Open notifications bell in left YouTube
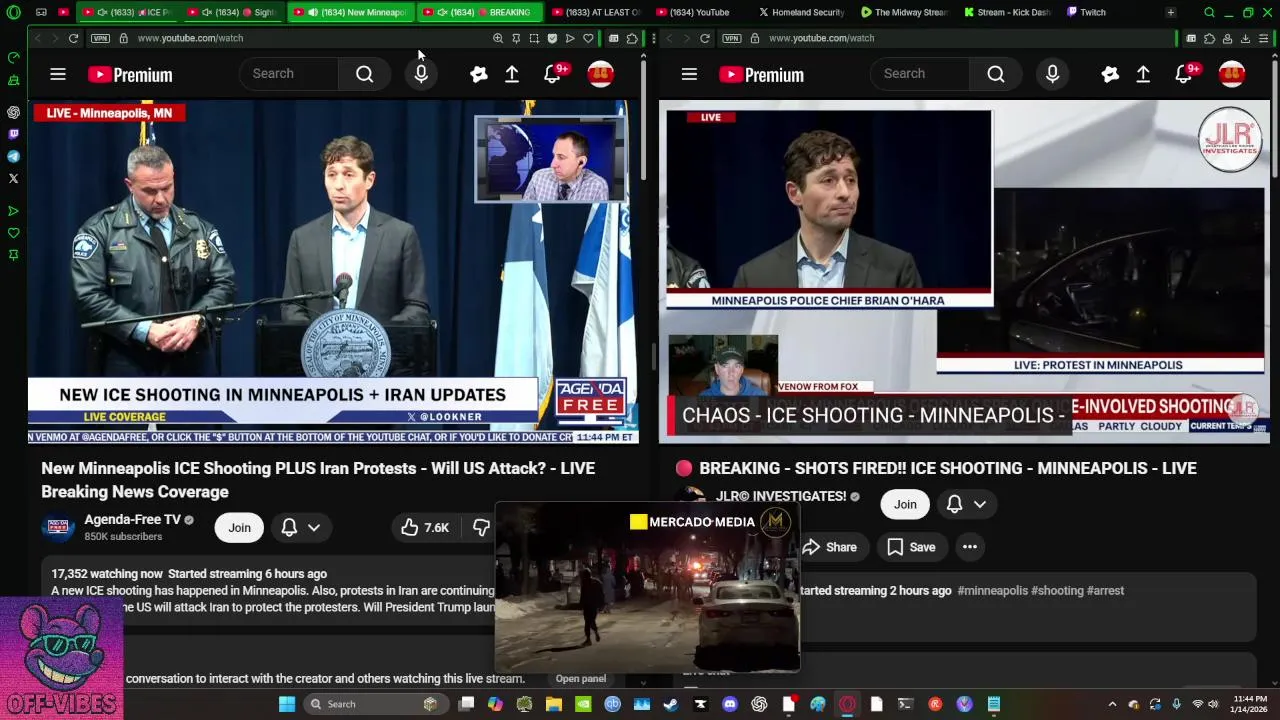Image resolution: width=1280 pixels, height=720 pixels. coord(553,74)
